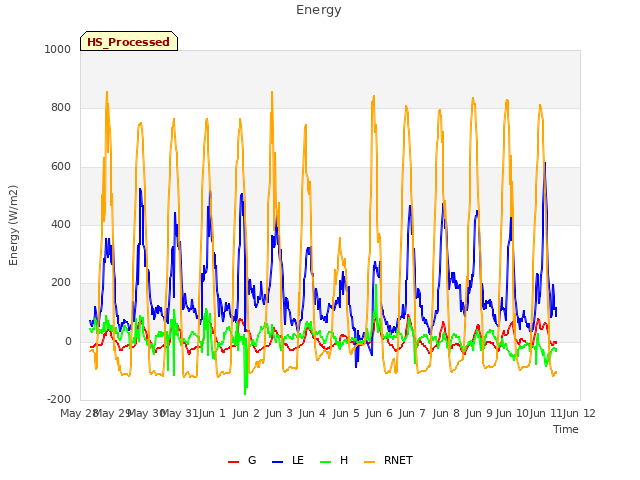Click the Jun 5 x-axis date label
Viewport: 640px width, 480px height.
click(x=346, y=413)
